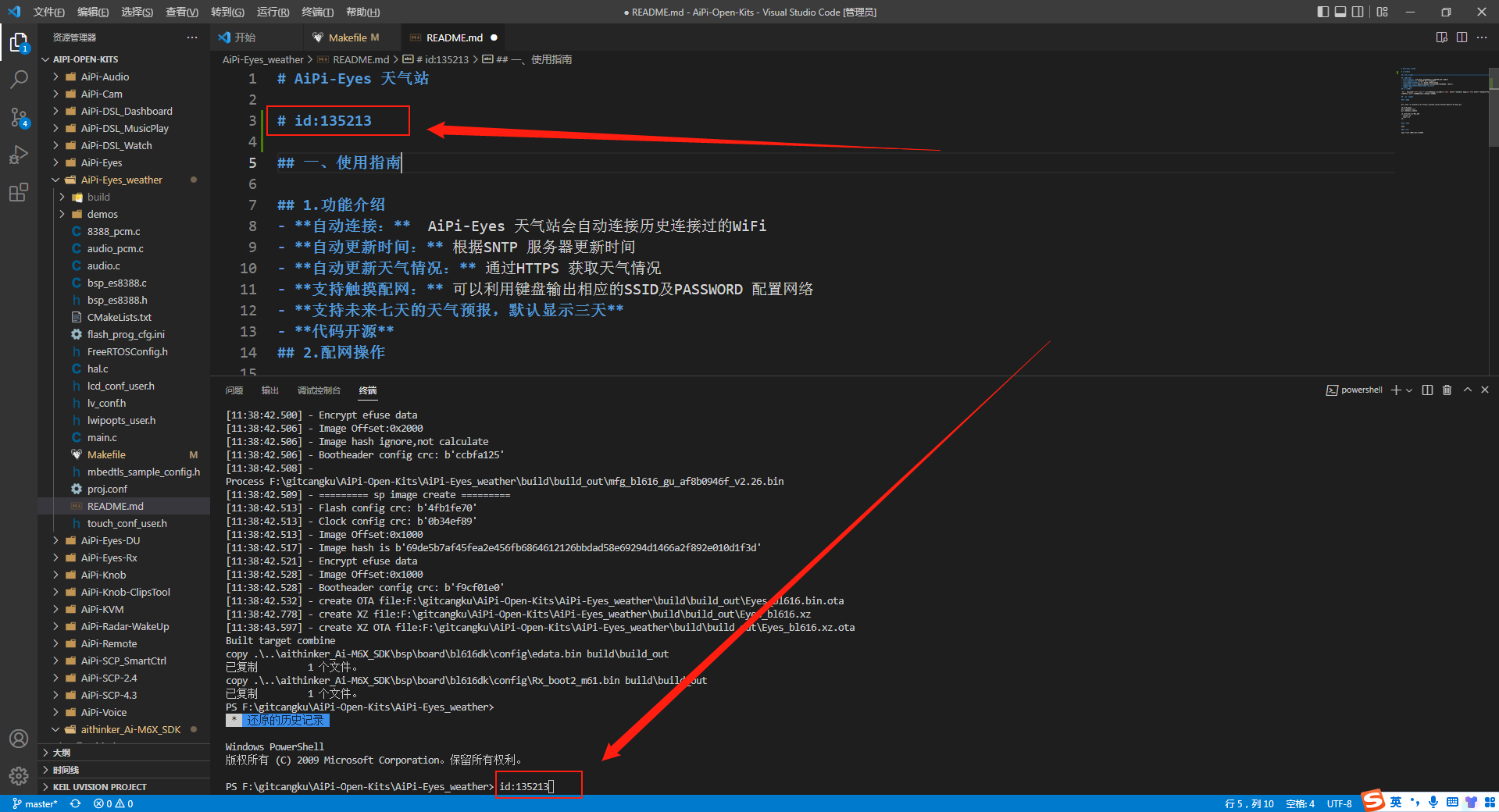The height and width of the screenshot is (812, 1499).
Task: Open the 帮助(H) menu
Action: pyautogui.click(x=362, y=12)
